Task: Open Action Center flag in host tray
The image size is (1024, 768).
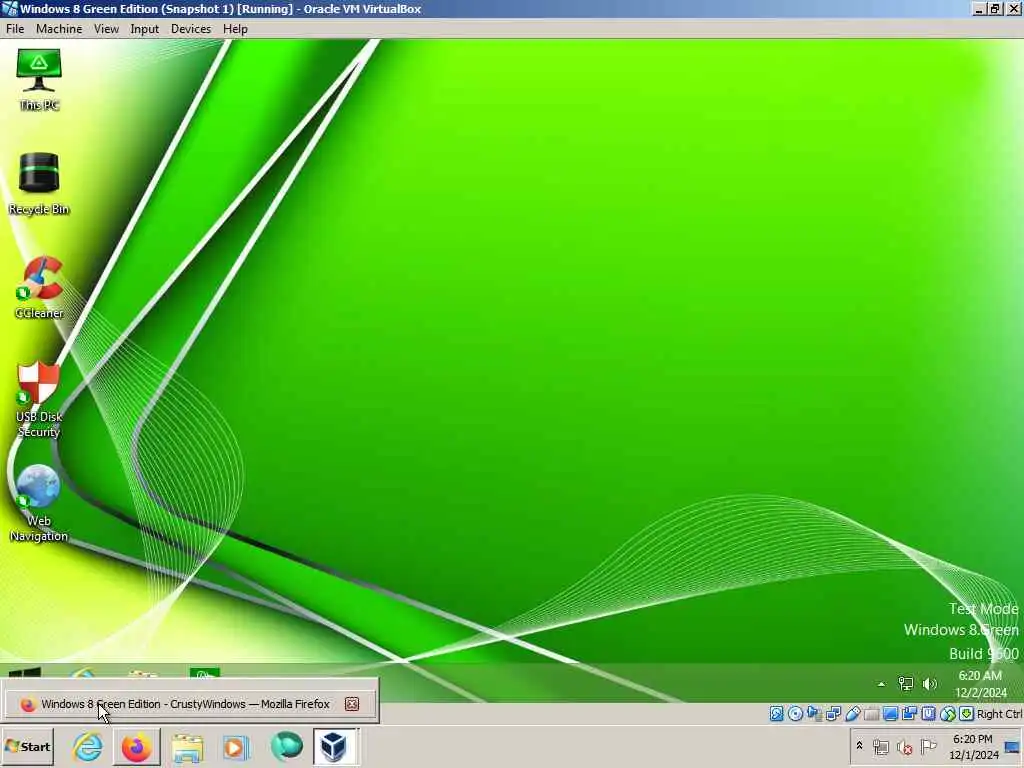Action: click(929, 746)
